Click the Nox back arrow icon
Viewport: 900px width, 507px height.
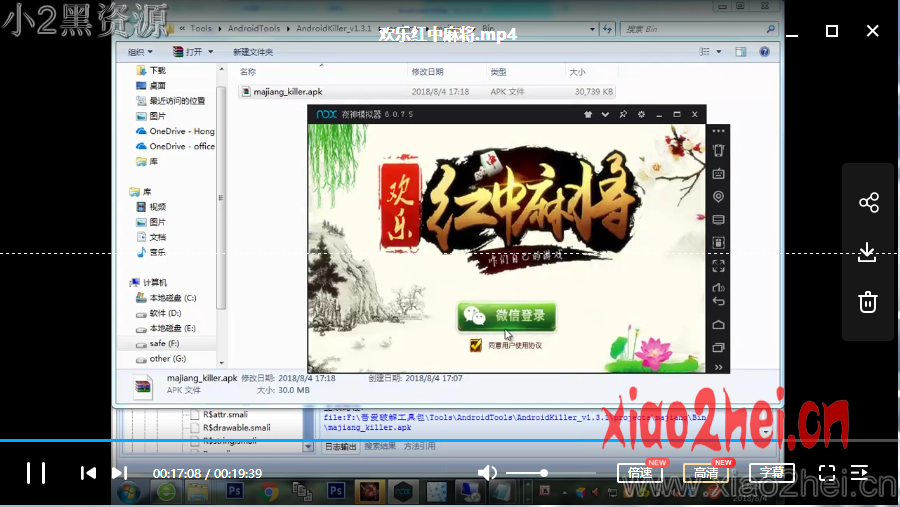[x=718, y=301]
